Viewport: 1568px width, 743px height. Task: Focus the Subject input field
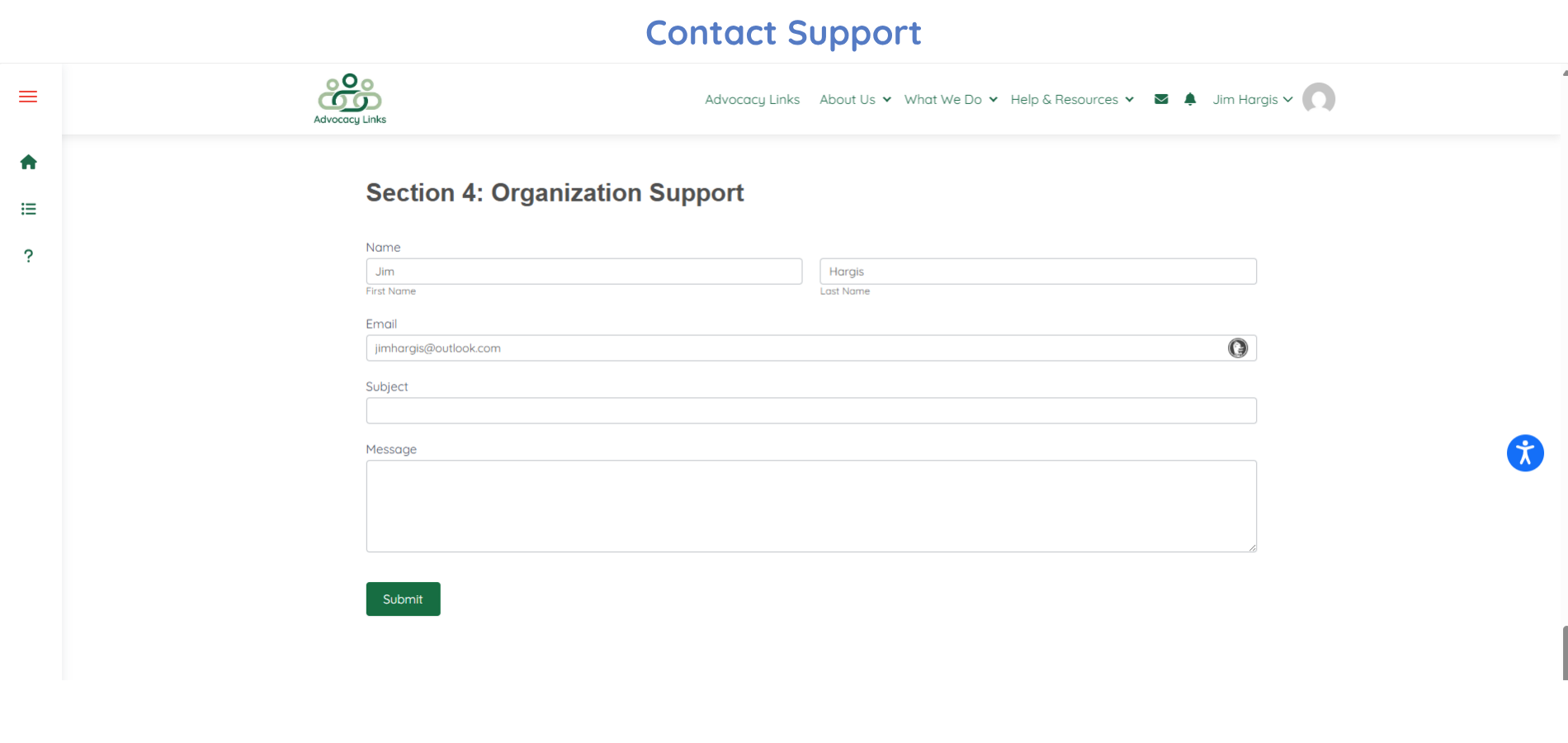810,411
